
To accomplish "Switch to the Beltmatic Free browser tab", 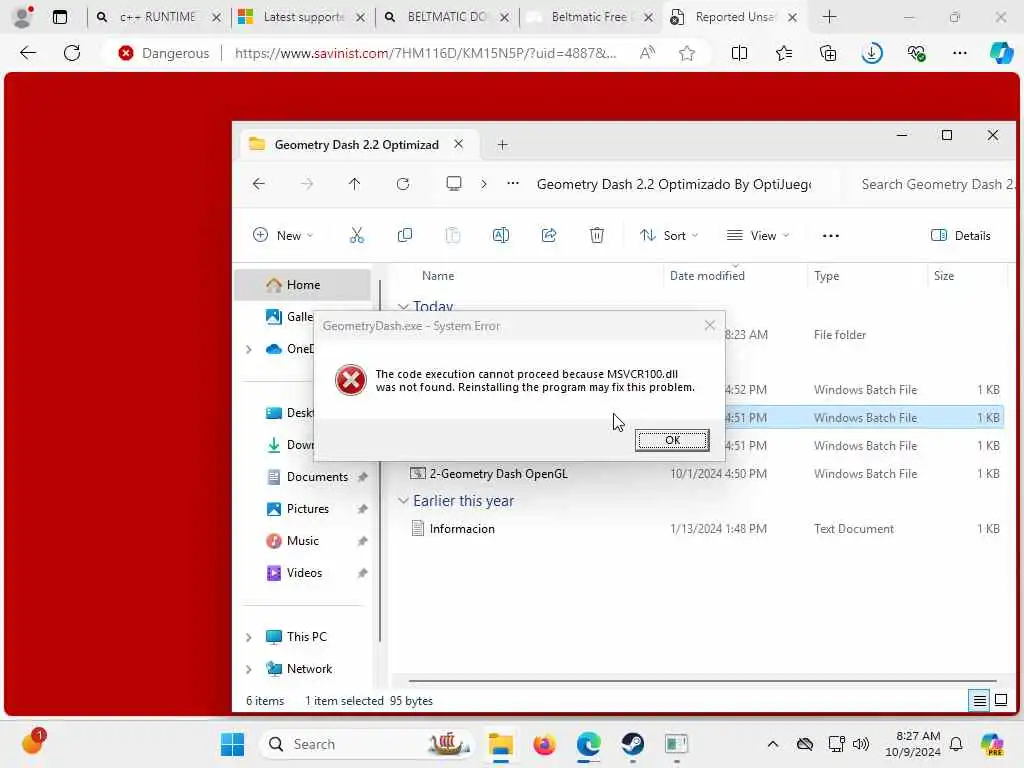I will coord(591,17).
